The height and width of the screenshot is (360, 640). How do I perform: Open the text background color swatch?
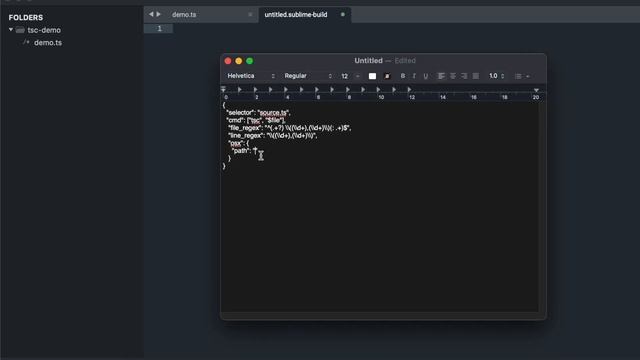click(x=387, y=76)
